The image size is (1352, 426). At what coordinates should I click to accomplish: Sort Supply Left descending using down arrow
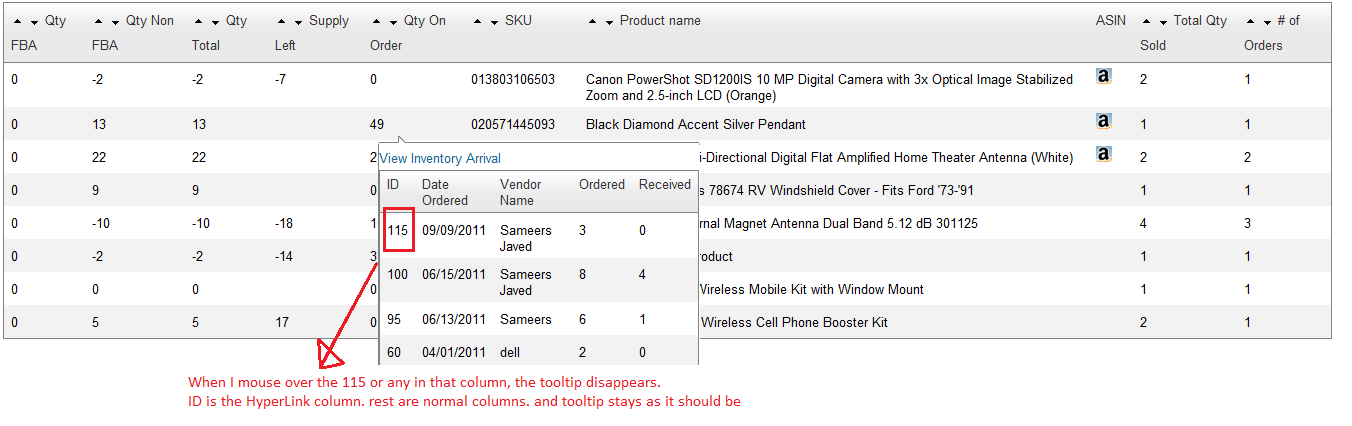298,21
